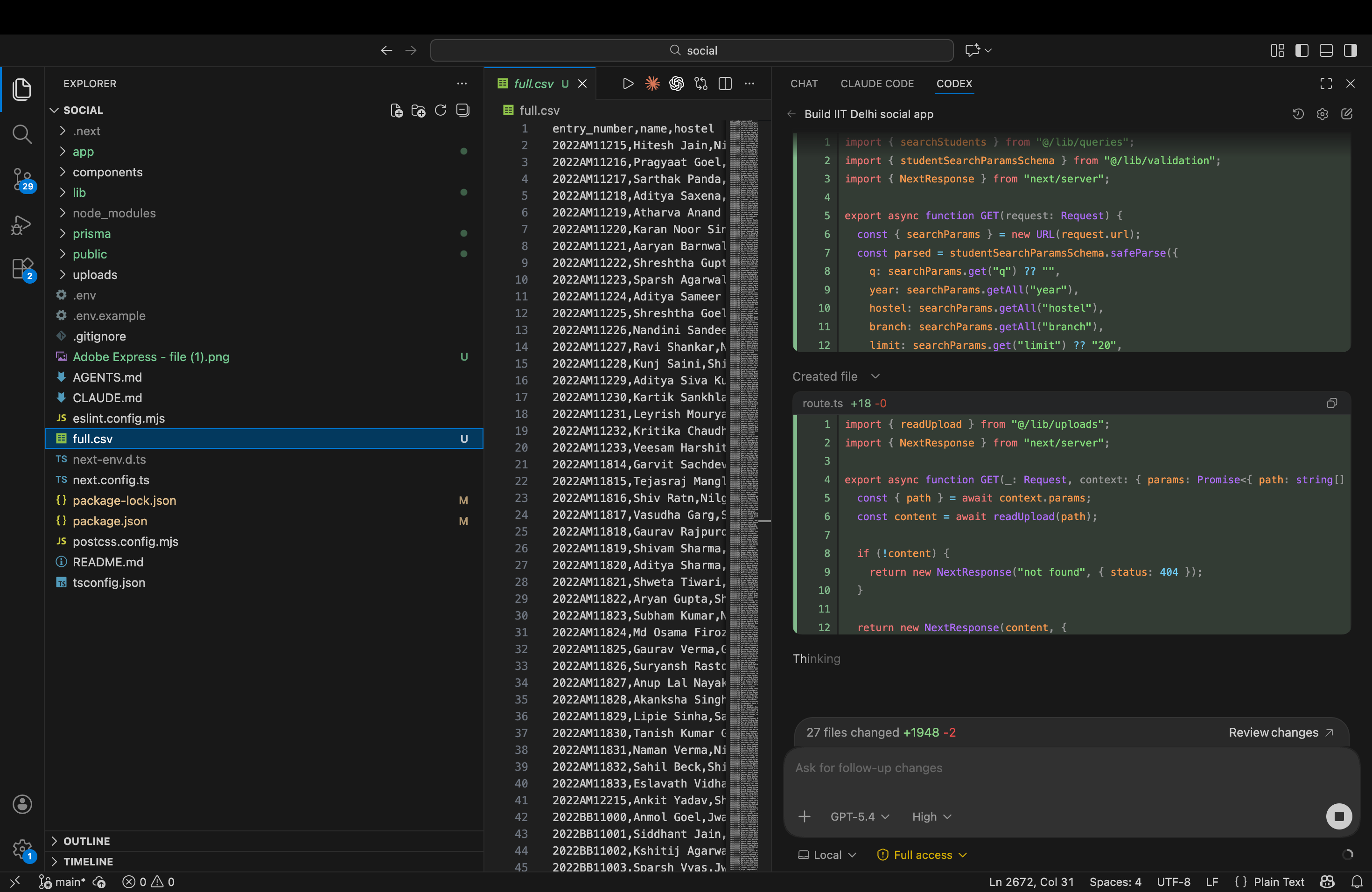Screen dimensions: 1372x892
Task: Expand the components folder
Action: [107, 172]
